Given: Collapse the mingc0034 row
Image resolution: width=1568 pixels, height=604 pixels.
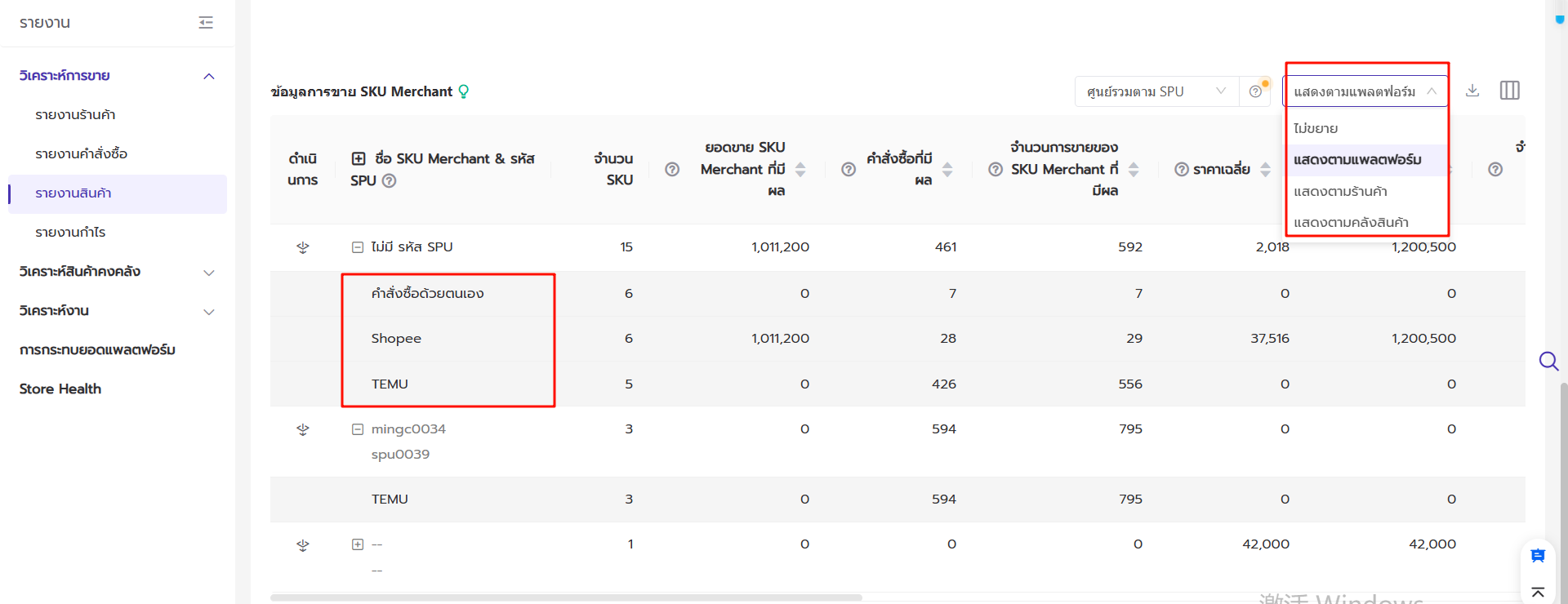Looking at the screenshot, I should [358, 429].
